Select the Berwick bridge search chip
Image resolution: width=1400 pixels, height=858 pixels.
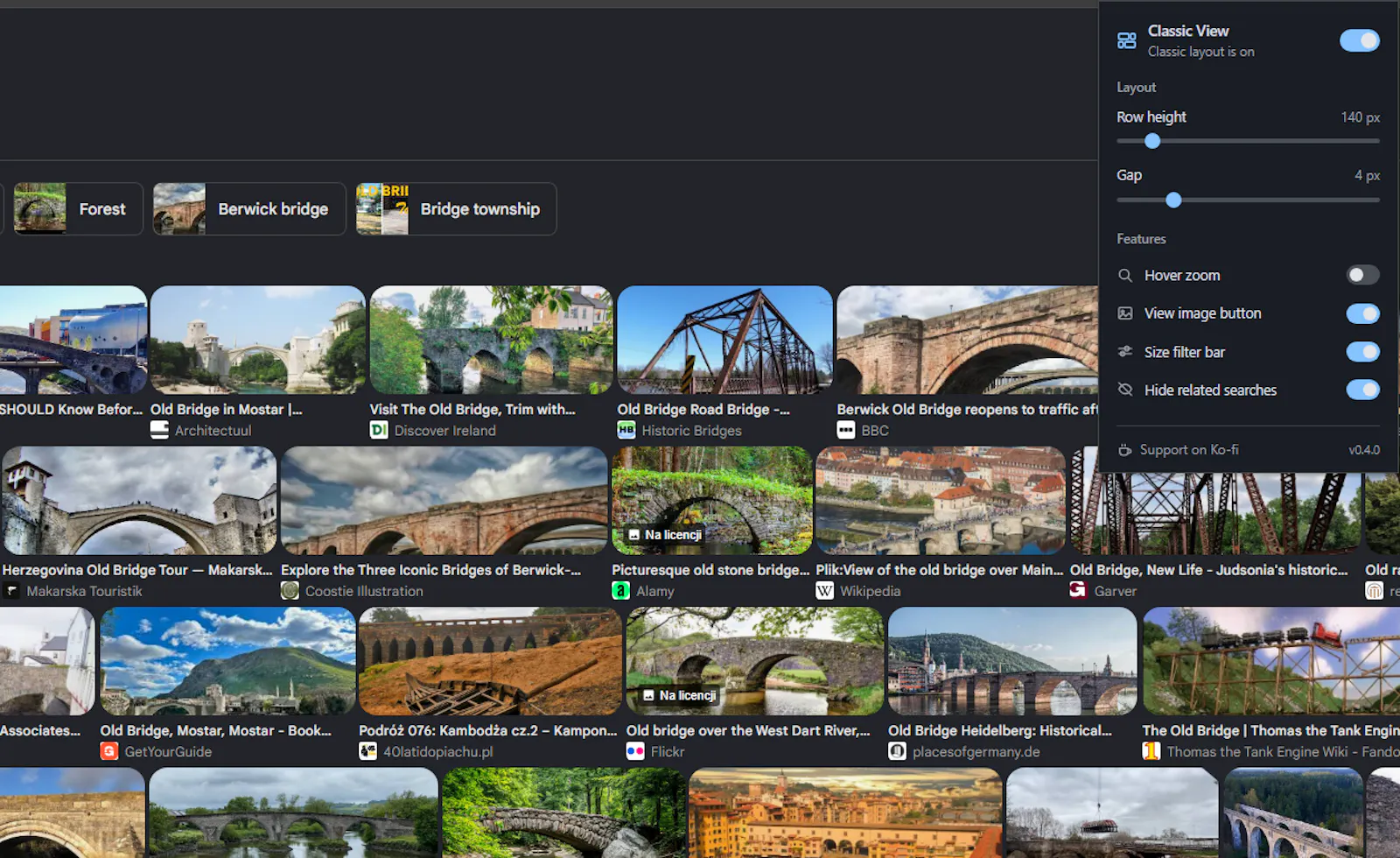[x=249, y=208]
